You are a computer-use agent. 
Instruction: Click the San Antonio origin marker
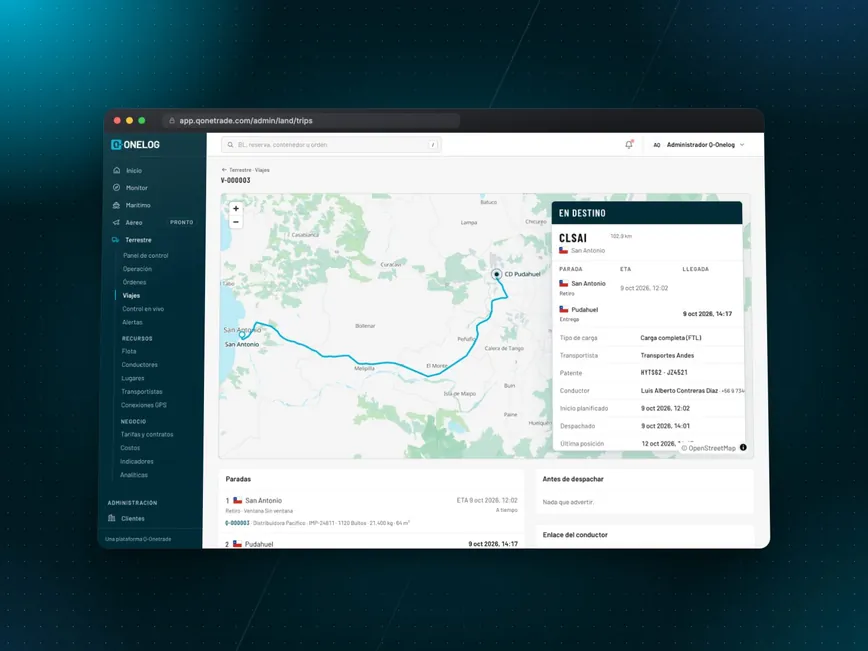[x=242, y=334]
